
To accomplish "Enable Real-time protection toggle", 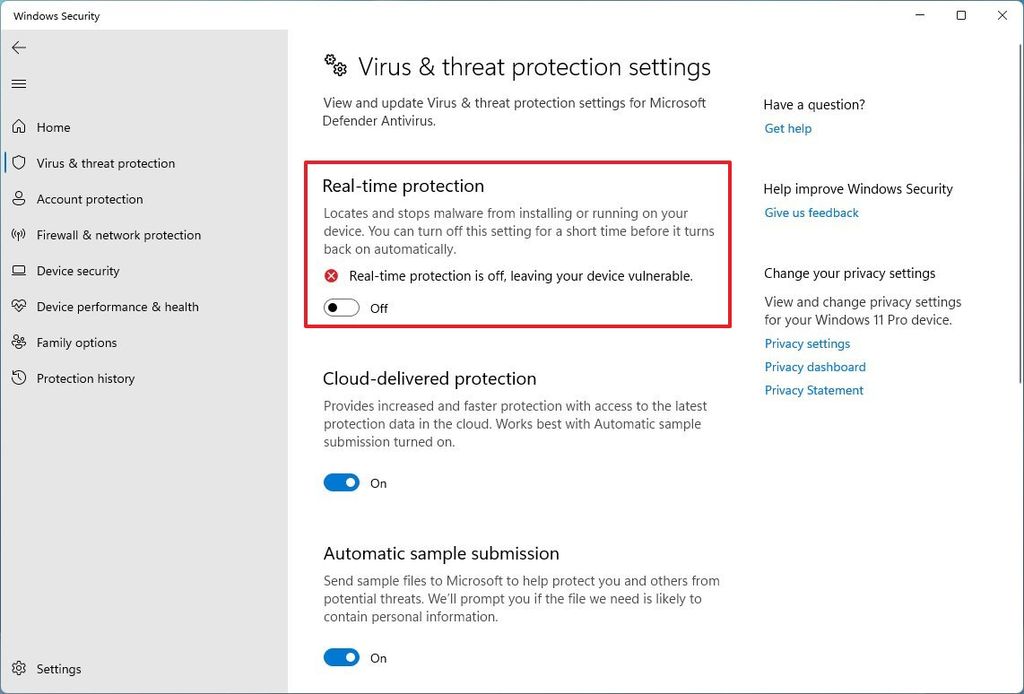I will click(x=340, y=308).
